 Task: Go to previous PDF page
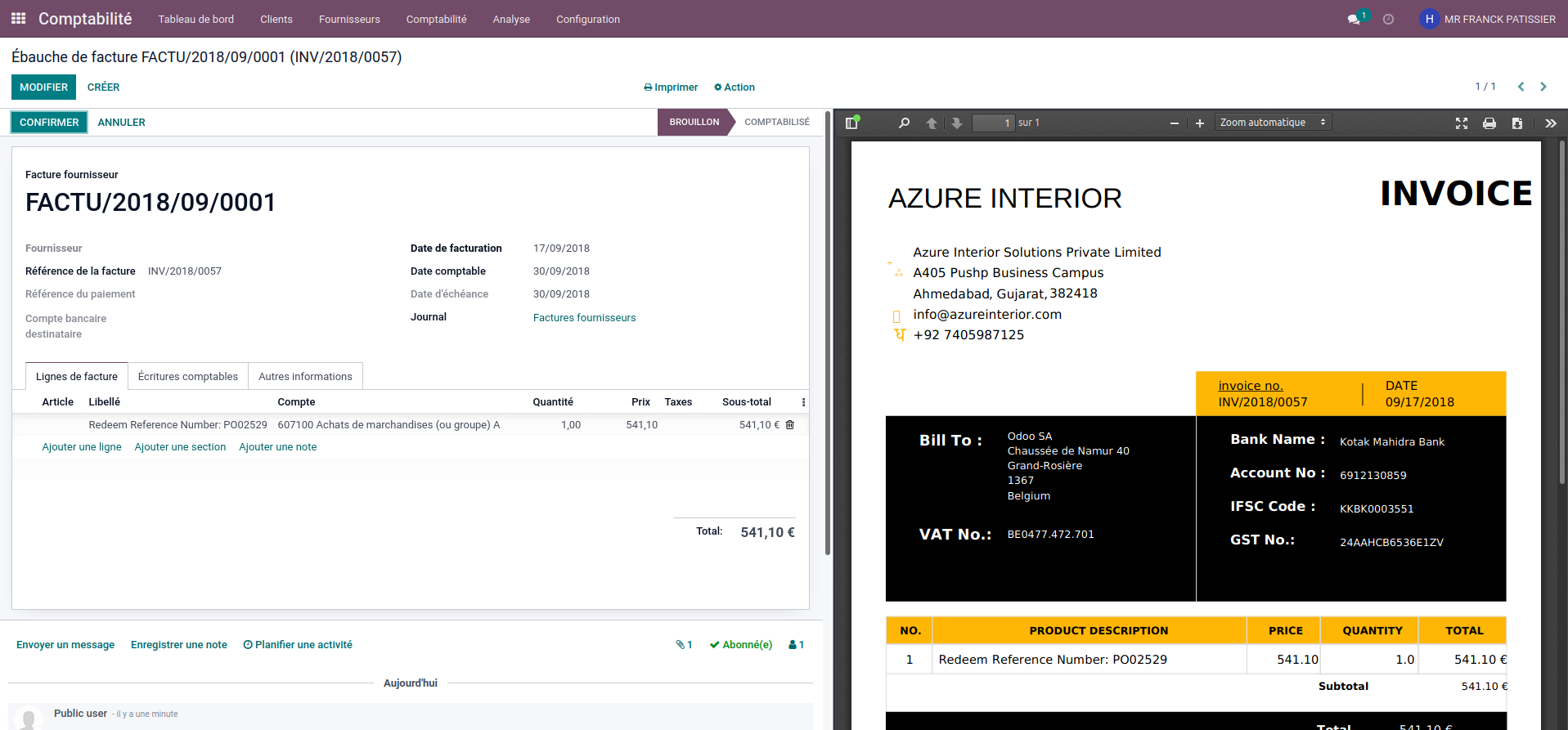click(x=931, y=123)
